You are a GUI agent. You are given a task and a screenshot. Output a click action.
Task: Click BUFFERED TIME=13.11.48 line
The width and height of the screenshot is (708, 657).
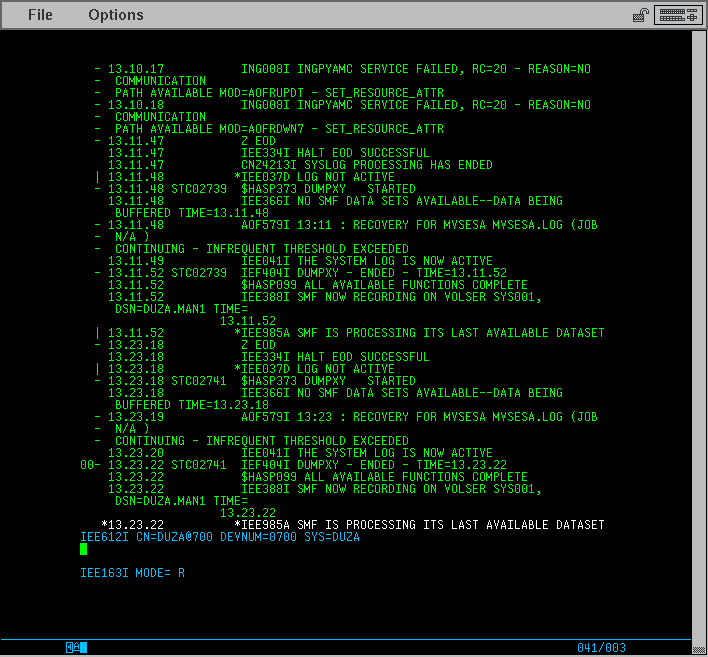pos(192,213)
